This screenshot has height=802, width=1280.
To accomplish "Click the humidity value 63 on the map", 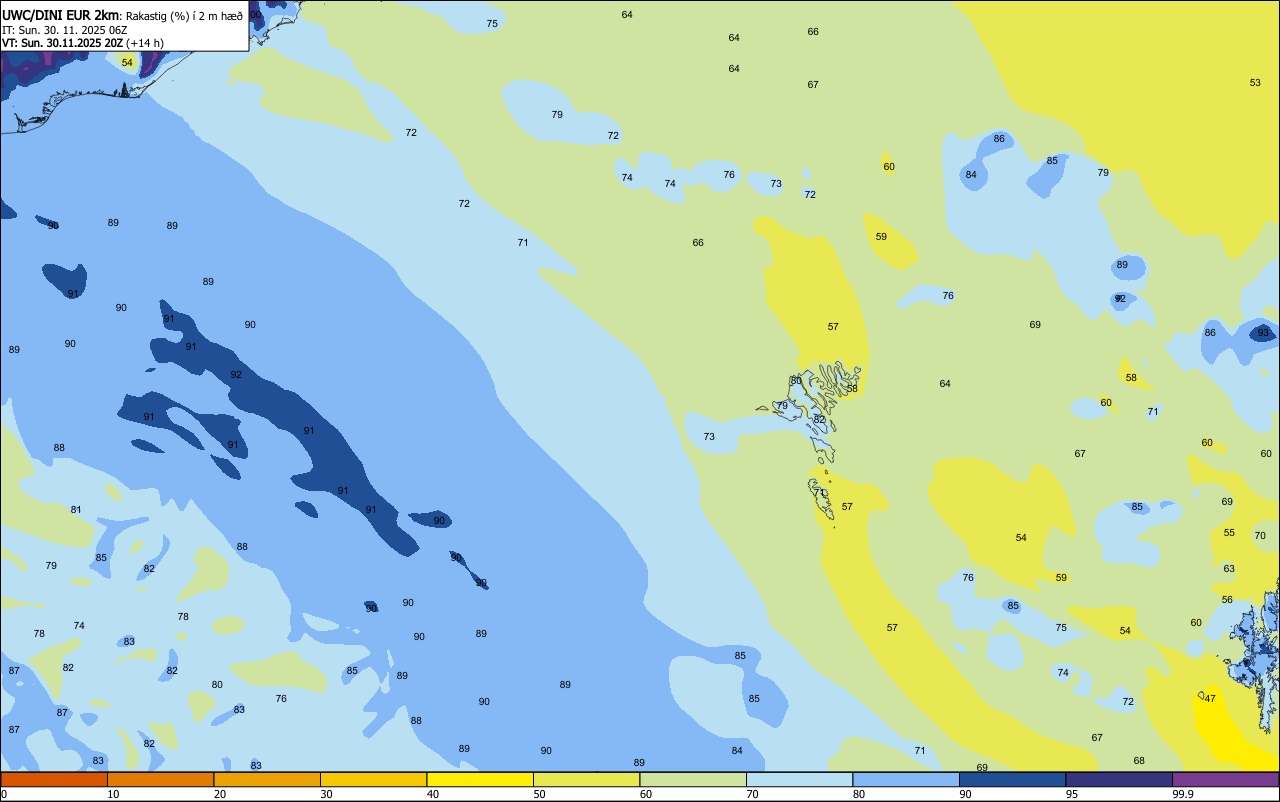I will tap(1229, 569).
